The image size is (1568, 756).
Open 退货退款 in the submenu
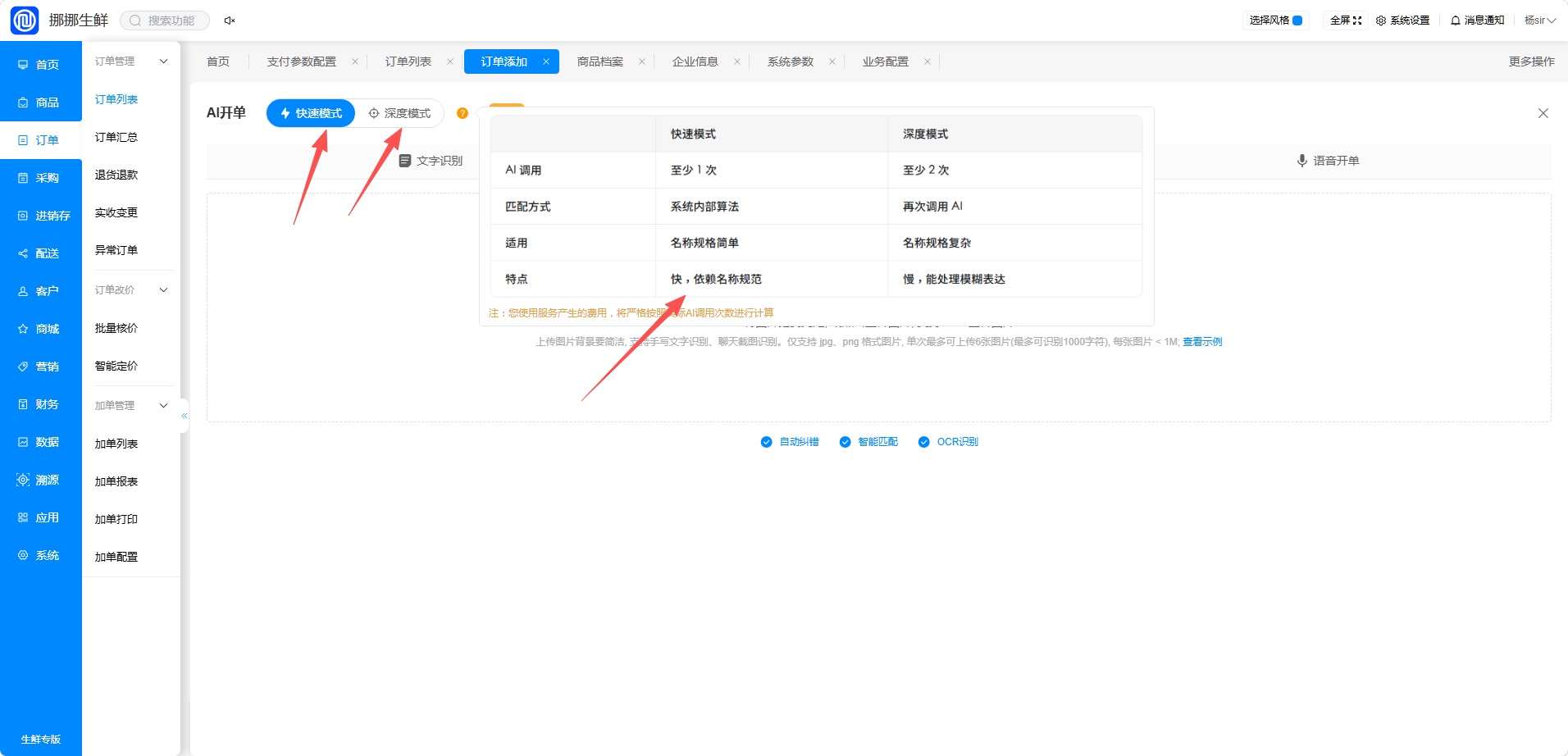[x=116, y=175]
